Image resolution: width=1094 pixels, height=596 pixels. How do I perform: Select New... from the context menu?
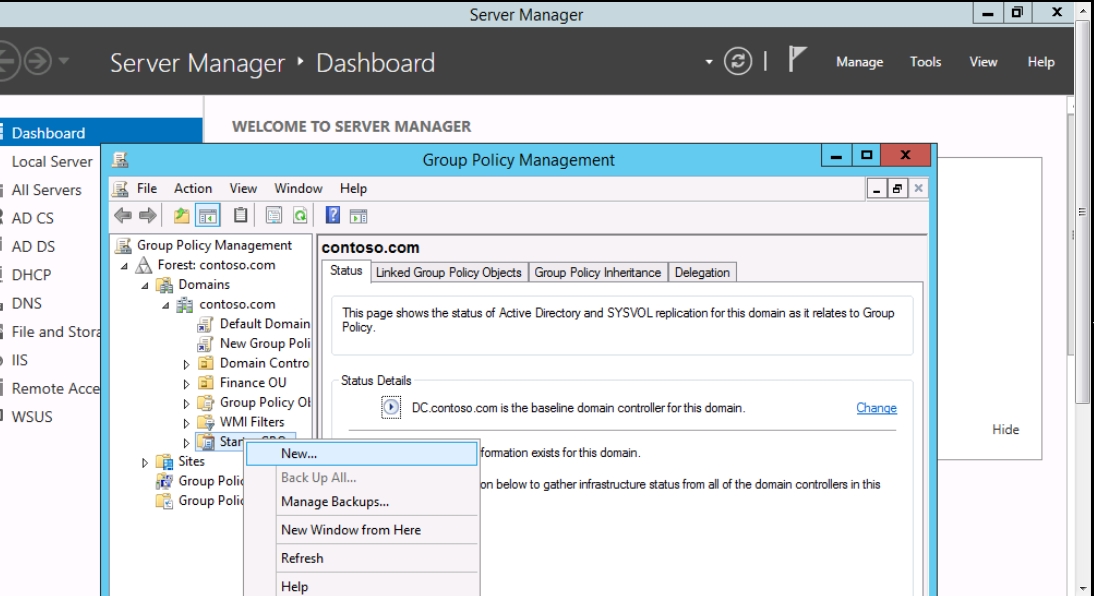pos(299,453)
